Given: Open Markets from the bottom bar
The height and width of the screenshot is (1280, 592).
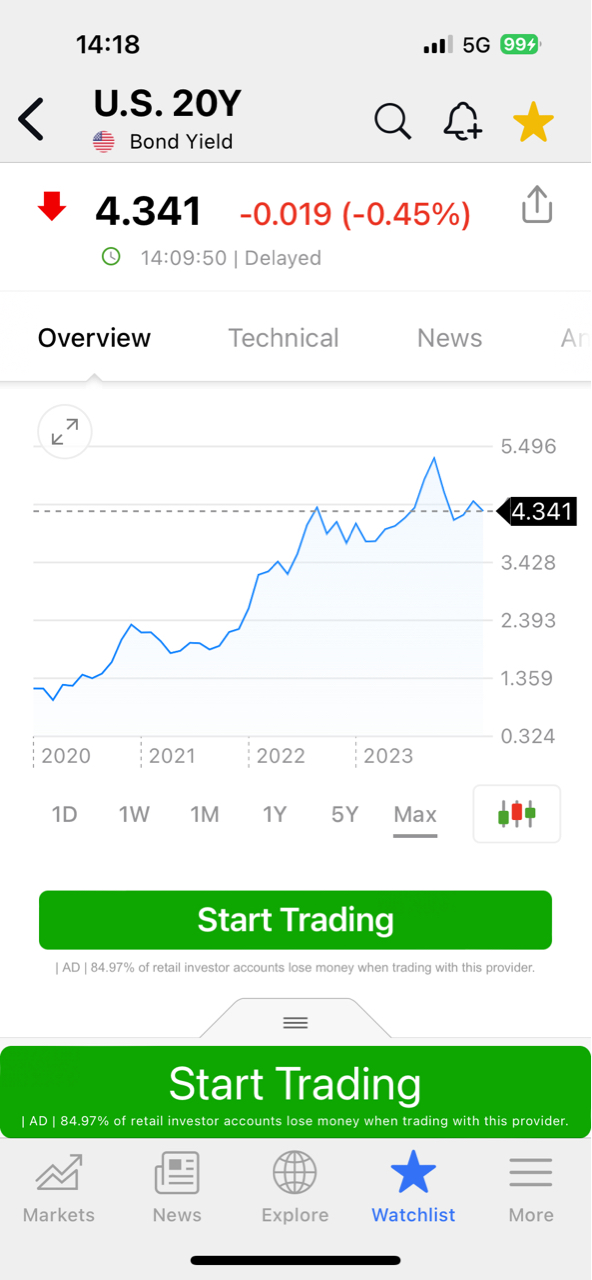Looking at the screenshot, I should (x=58, y=1187).
